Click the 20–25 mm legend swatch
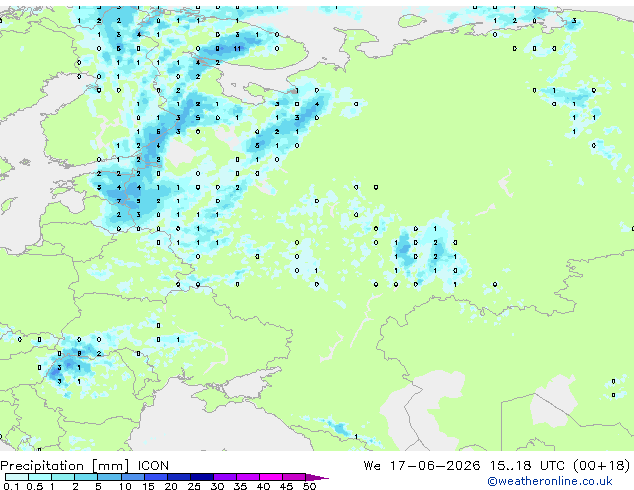This screenshot has width=634, height=490. click(x=178, y=477)
